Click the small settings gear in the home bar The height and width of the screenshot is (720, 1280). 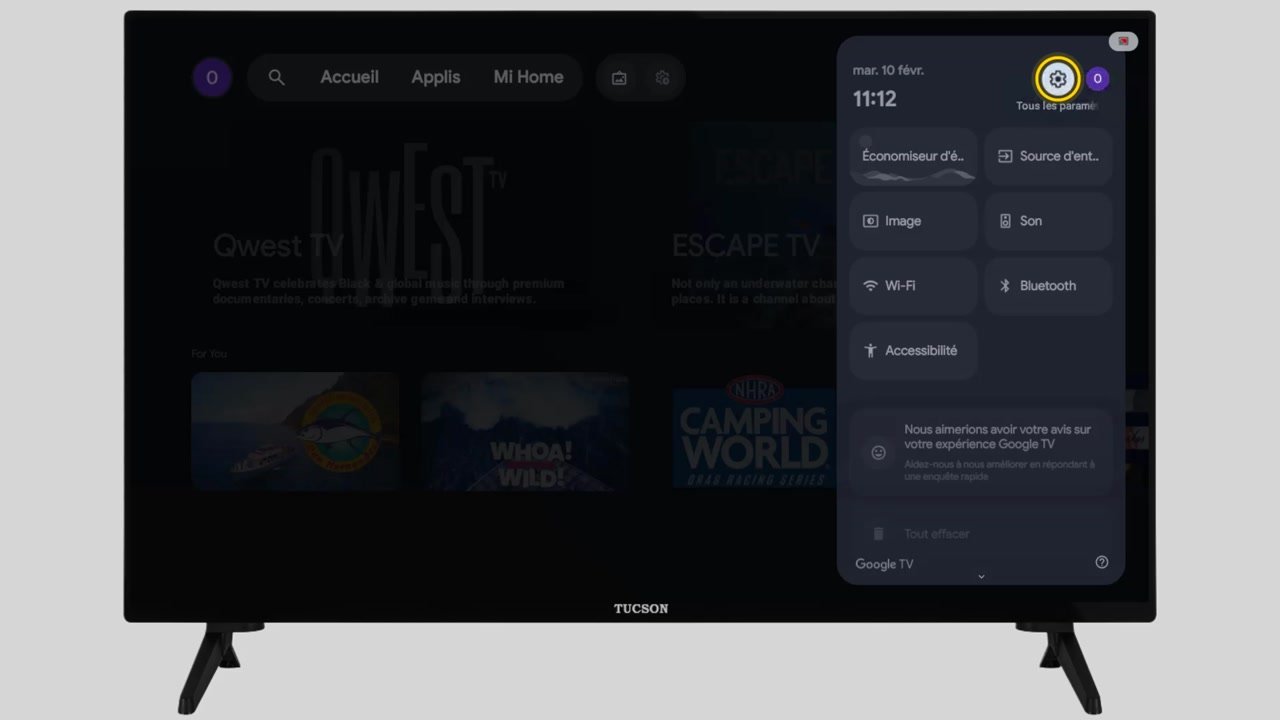(662, 78)
